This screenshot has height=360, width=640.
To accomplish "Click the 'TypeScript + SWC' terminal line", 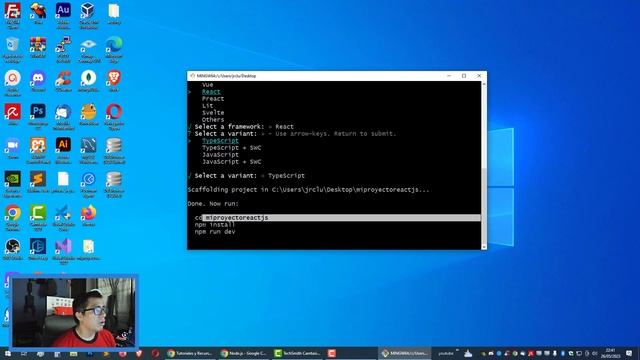I will 231,148.
